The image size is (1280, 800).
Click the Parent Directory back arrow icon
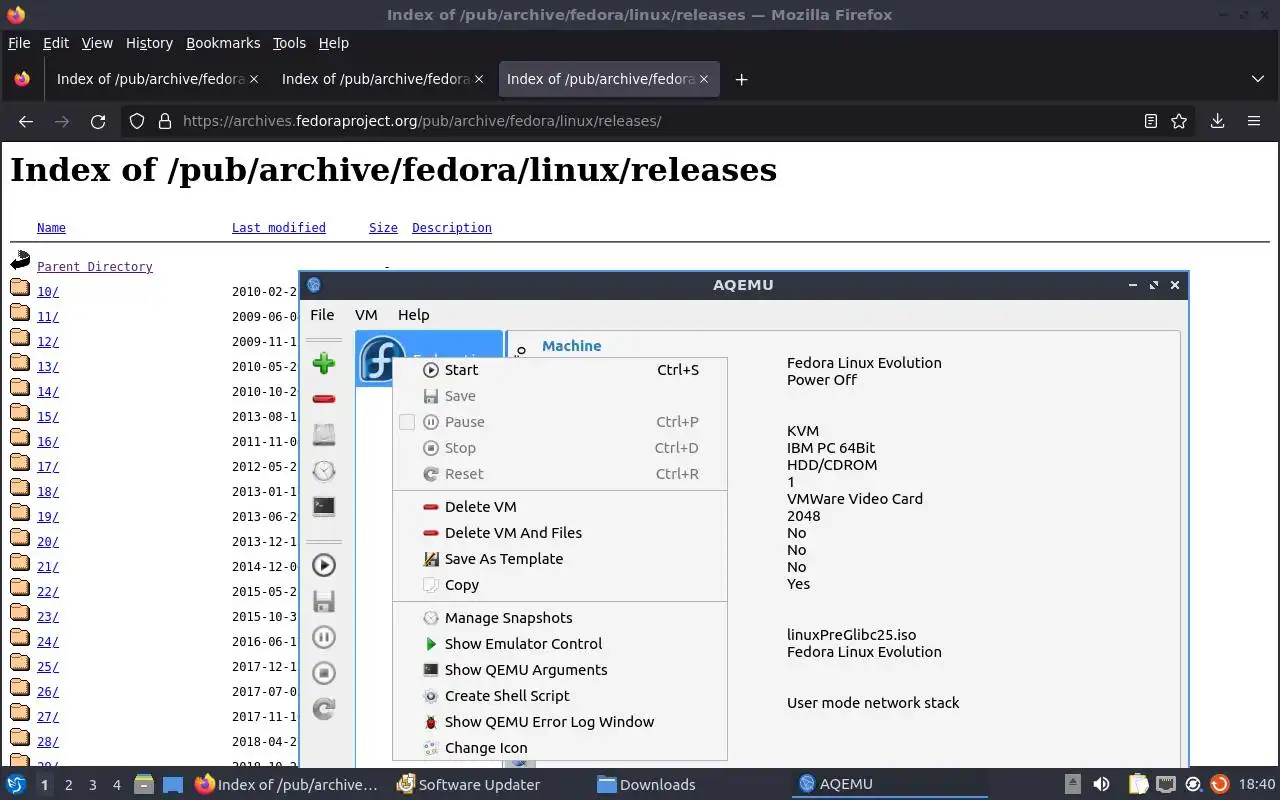tap(20, 263)
